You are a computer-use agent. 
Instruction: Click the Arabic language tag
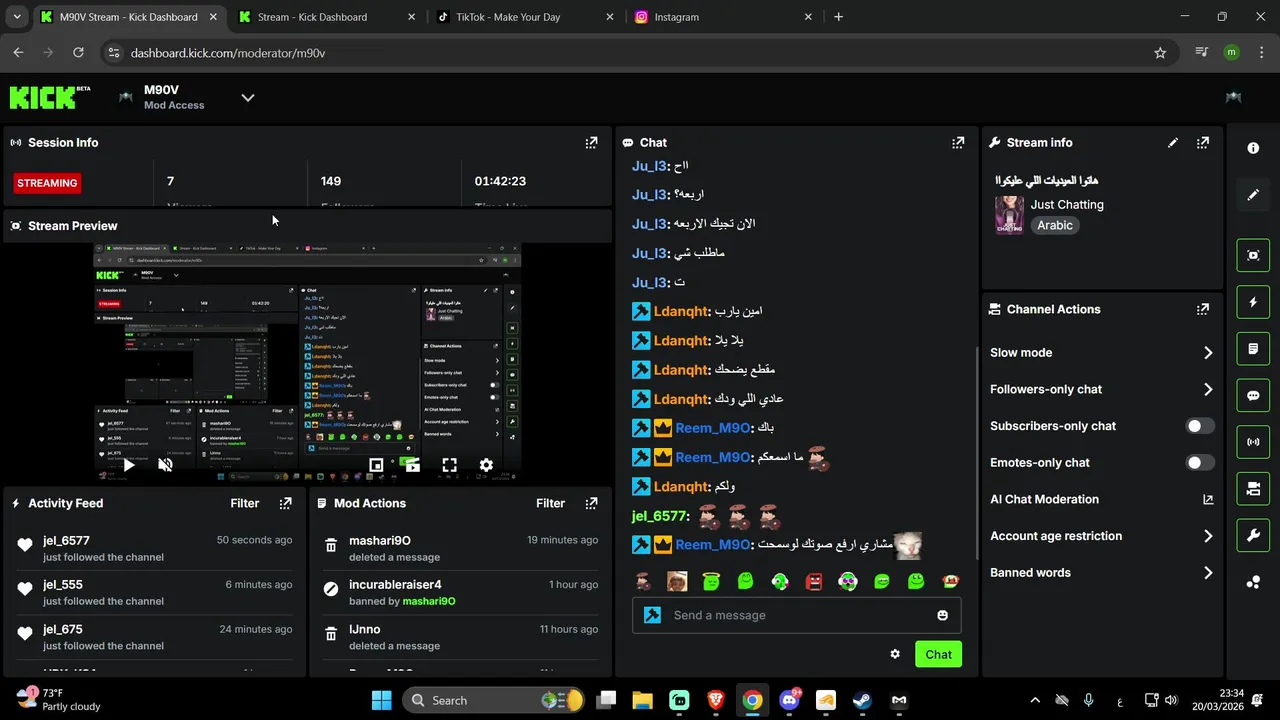[1055, 226]
